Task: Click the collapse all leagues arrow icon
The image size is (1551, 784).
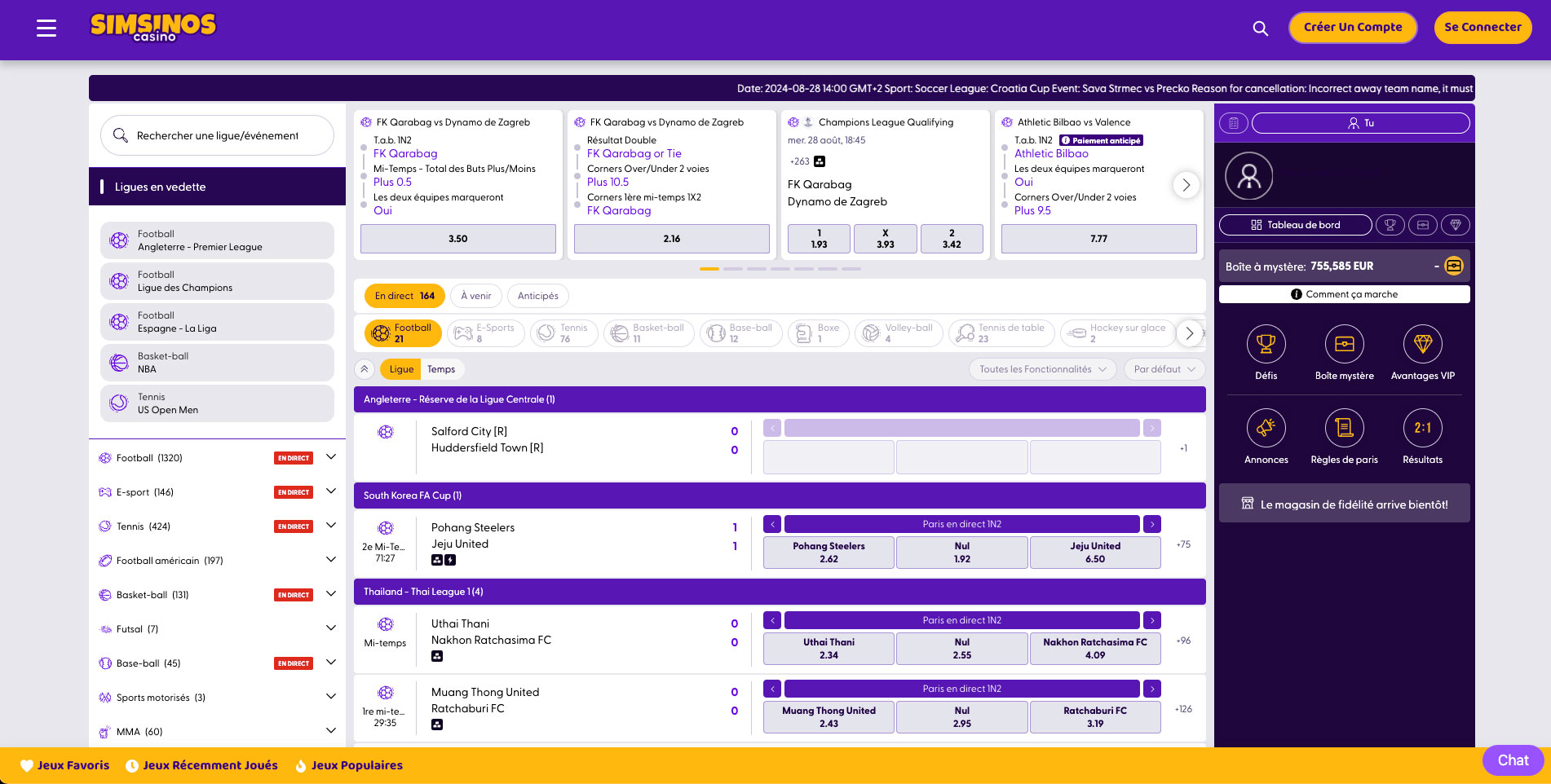Action: [365, 369]
